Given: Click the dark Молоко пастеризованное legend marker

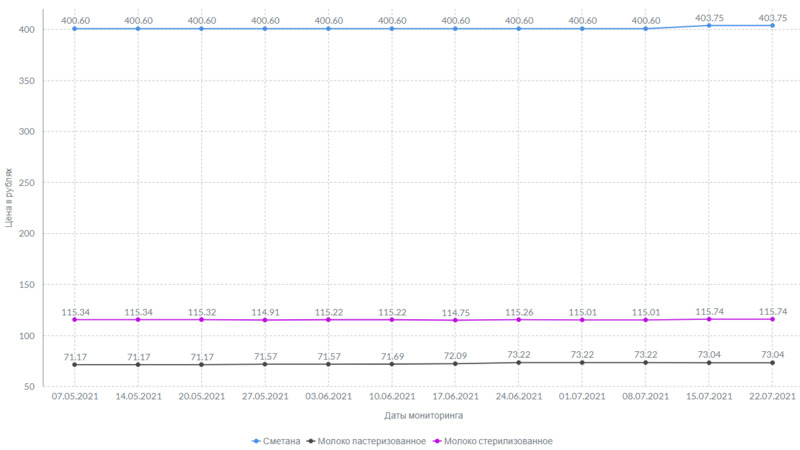Looking at the screenshot, I should click(310, 441).
